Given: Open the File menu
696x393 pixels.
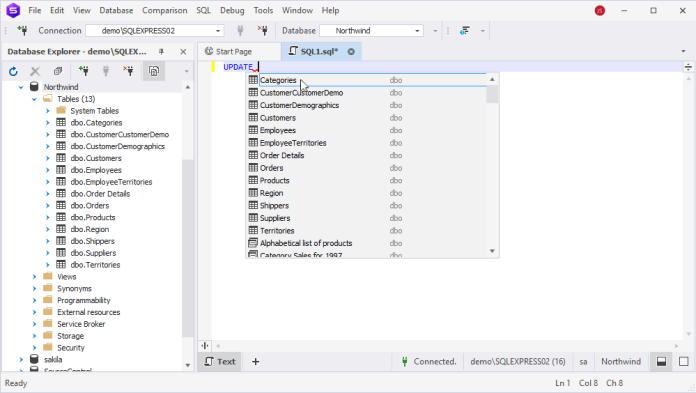Looking at the screenshot, I should (x=35, y=10).
